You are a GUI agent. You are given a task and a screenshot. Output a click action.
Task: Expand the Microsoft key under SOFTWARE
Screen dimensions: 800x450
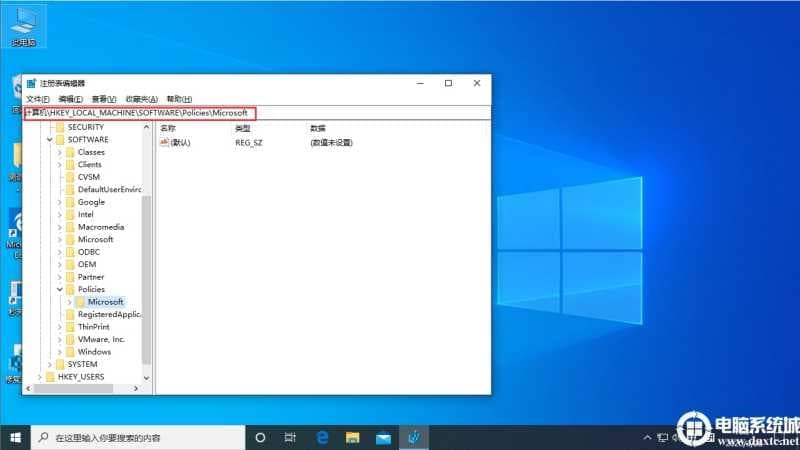(x=60, y=240)
